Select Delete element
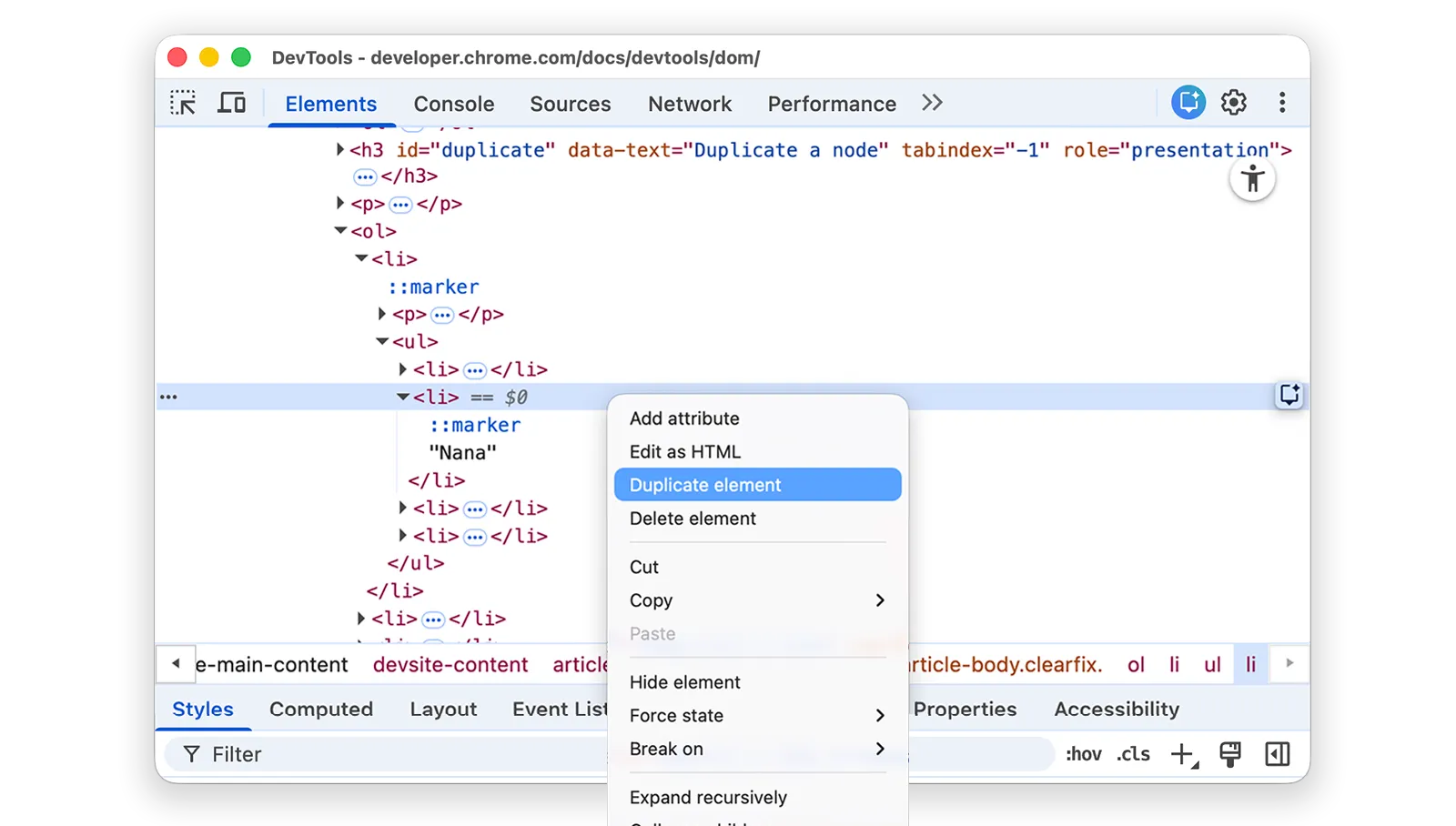 point(757,519)
